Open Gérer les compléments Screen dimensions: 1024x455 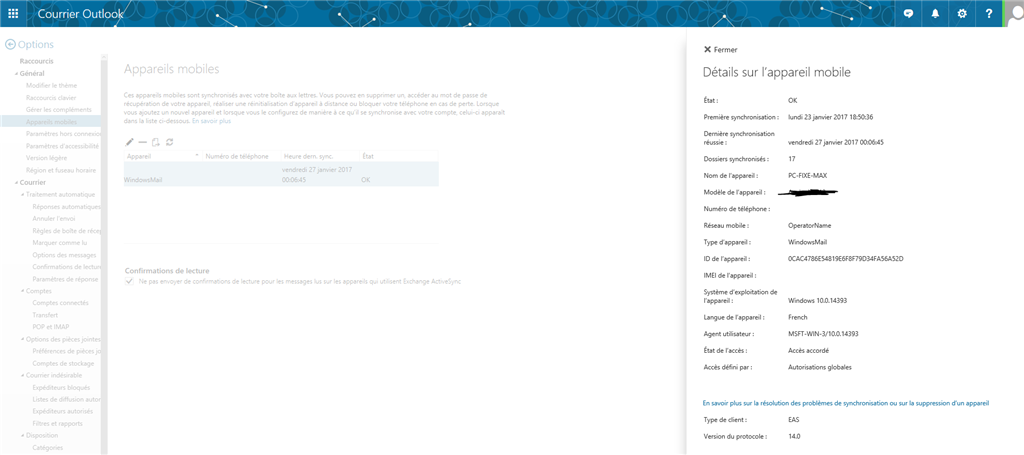coord(59,110)
